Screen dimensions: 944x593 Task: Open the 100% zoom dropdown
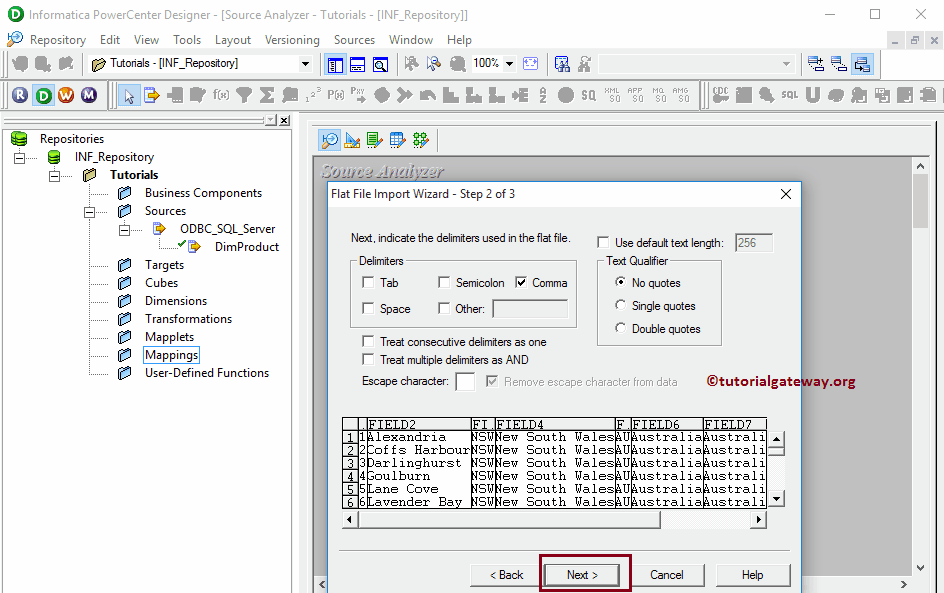point(509,63)
